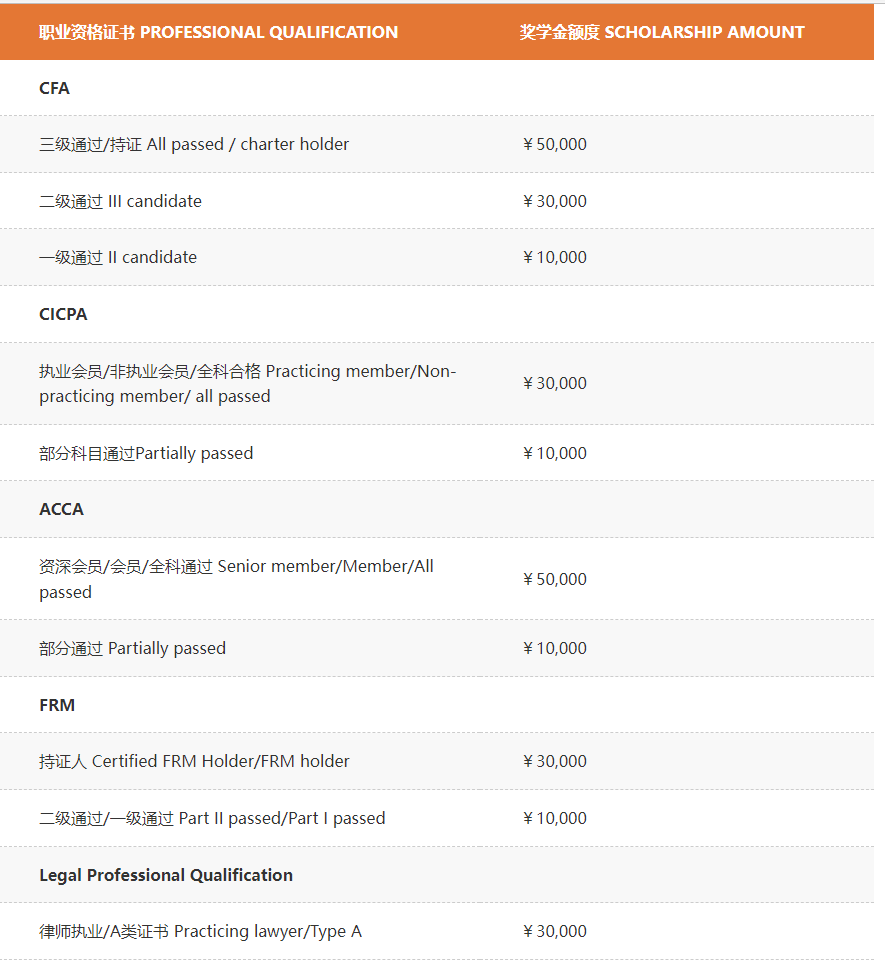Select the CICPA section heading

point(63,314)
